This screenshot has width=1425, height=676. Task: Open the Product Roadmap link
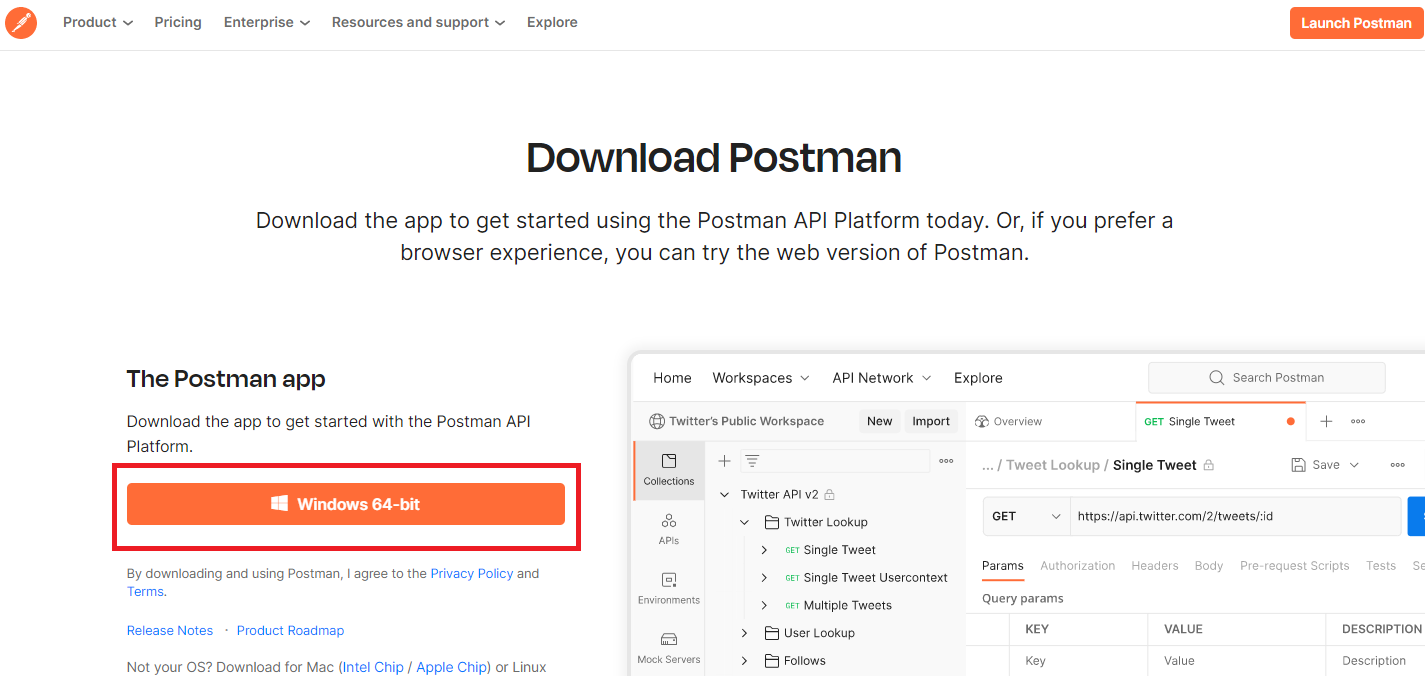coord(290,631)
